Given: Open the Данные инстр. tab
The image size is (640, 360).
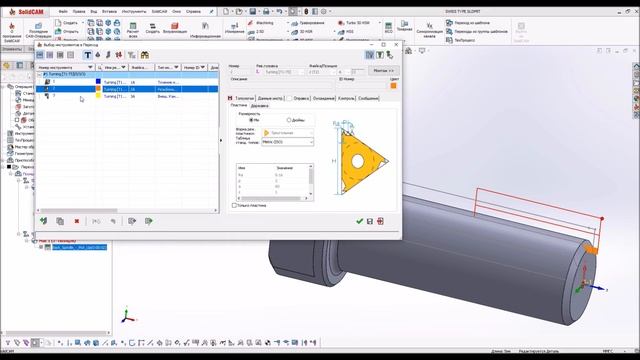Looking at the screenshot, I should 270,98.
